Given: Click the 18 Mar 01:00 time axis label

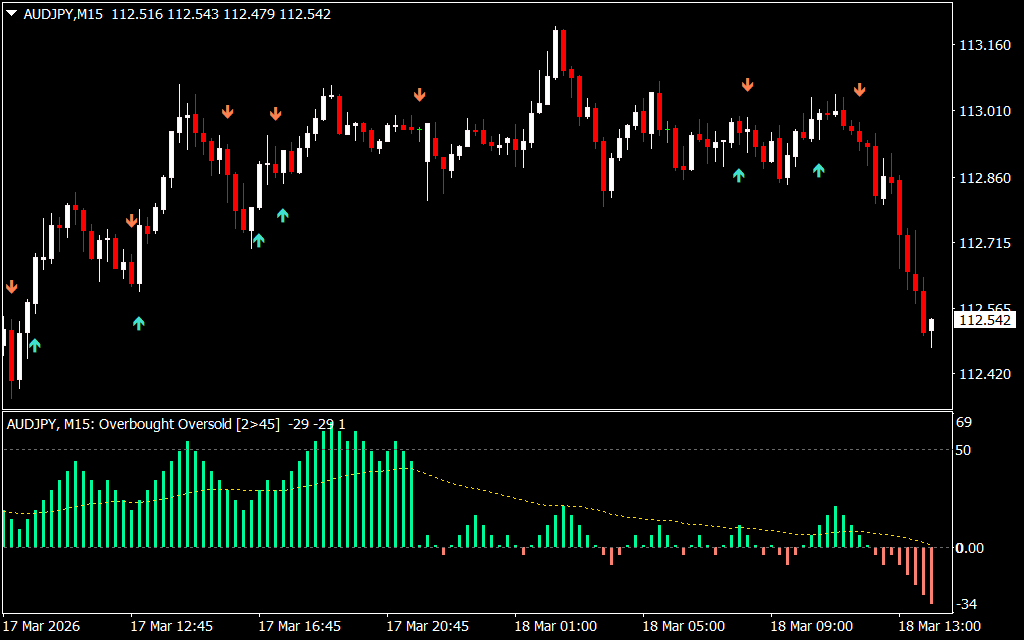Looking at the screenshot, I should point(555,627).
